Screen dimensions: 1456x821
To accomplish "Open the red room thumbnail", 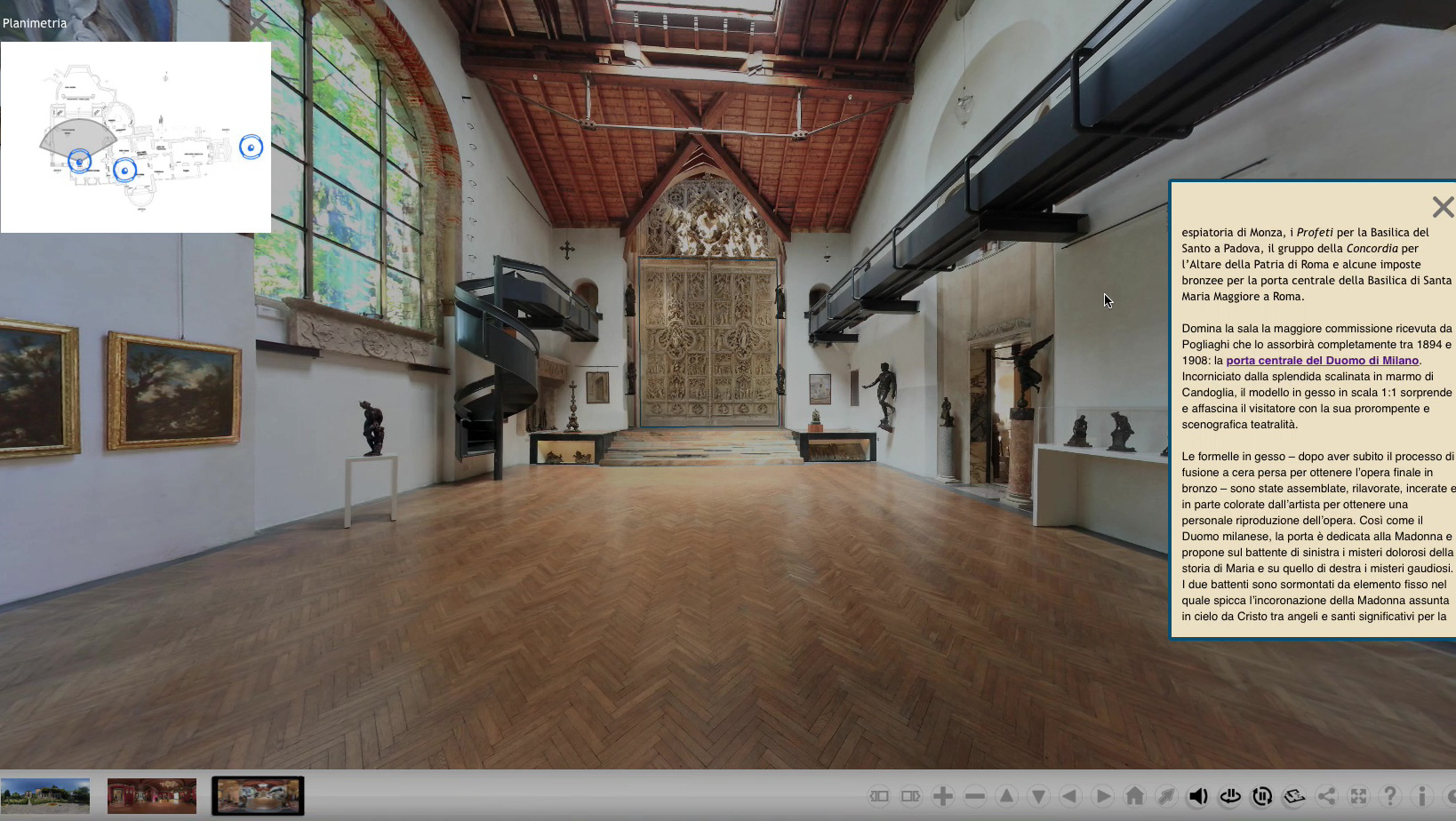I will (152, 796).
